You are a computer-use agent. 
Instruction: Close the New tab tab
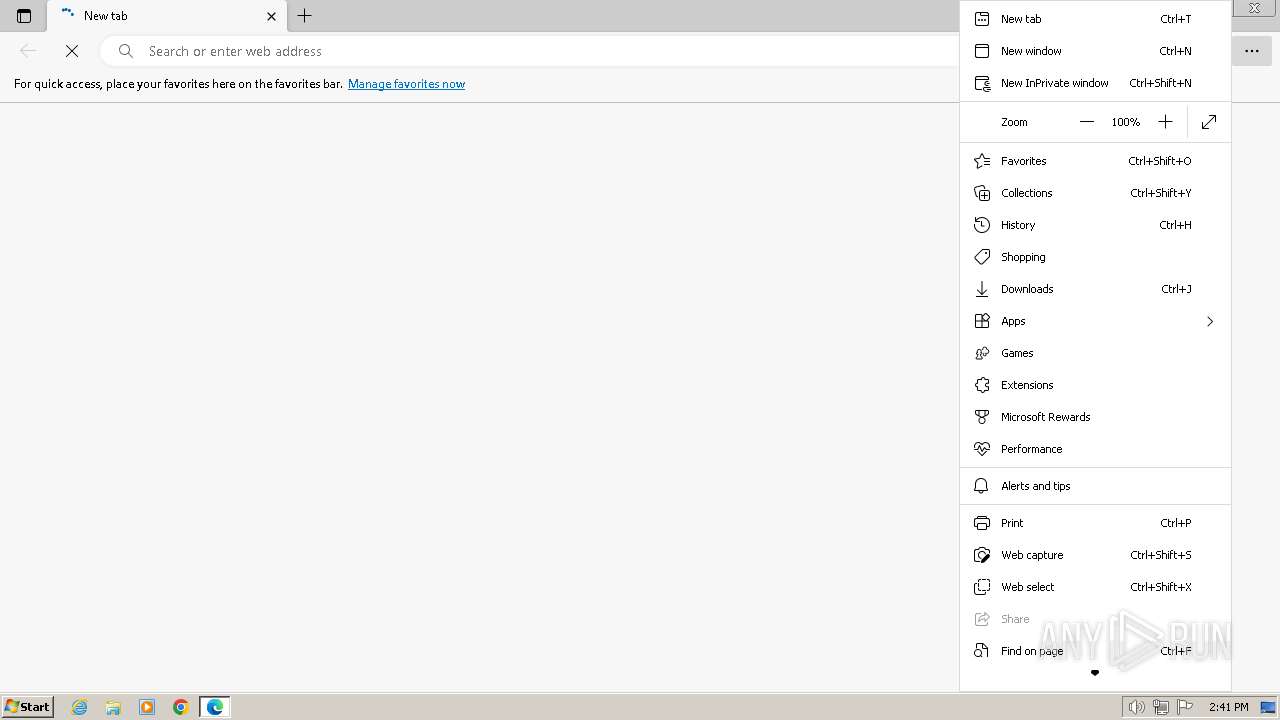coord(271,16)
